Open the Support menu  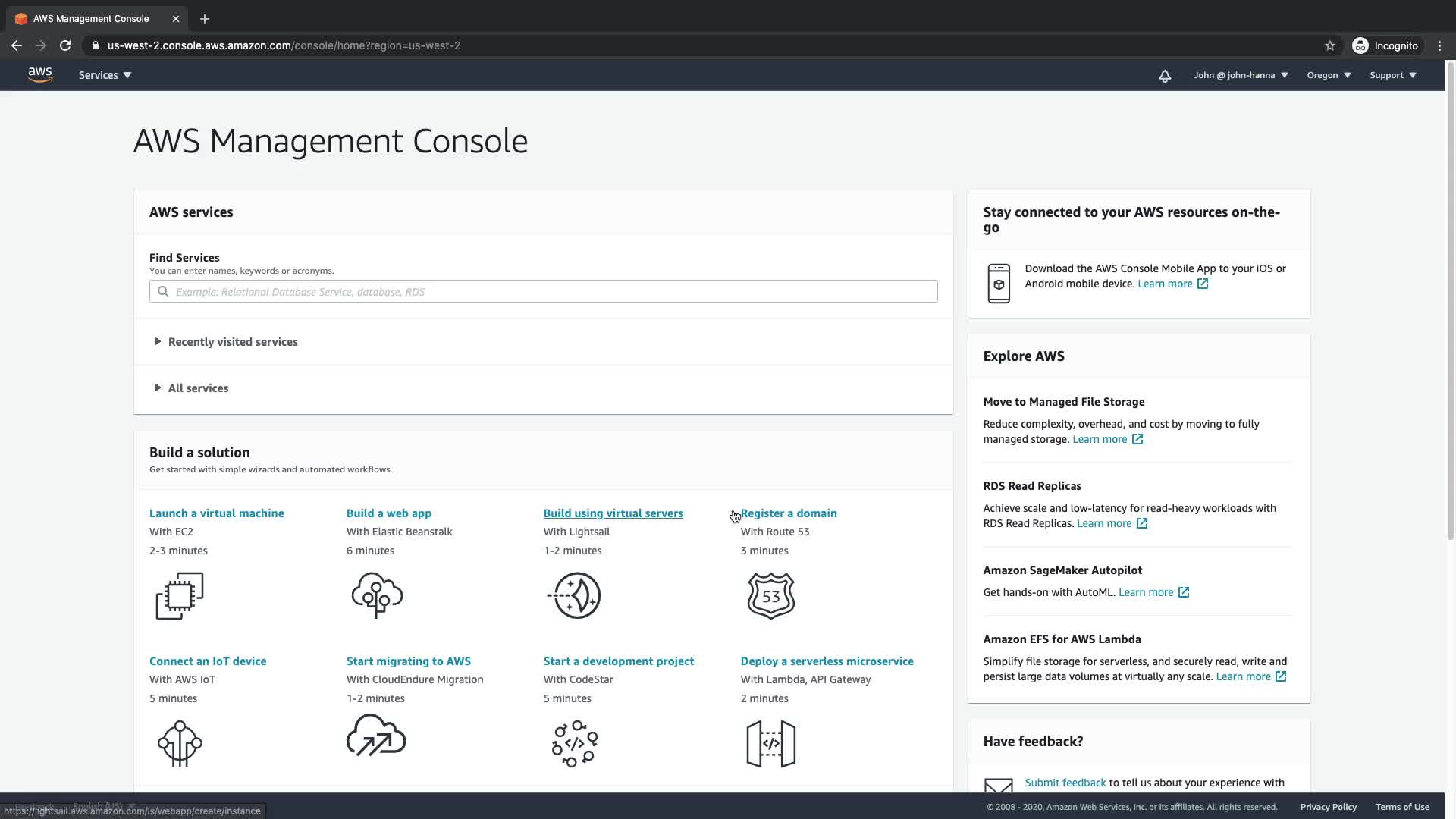1392,75
